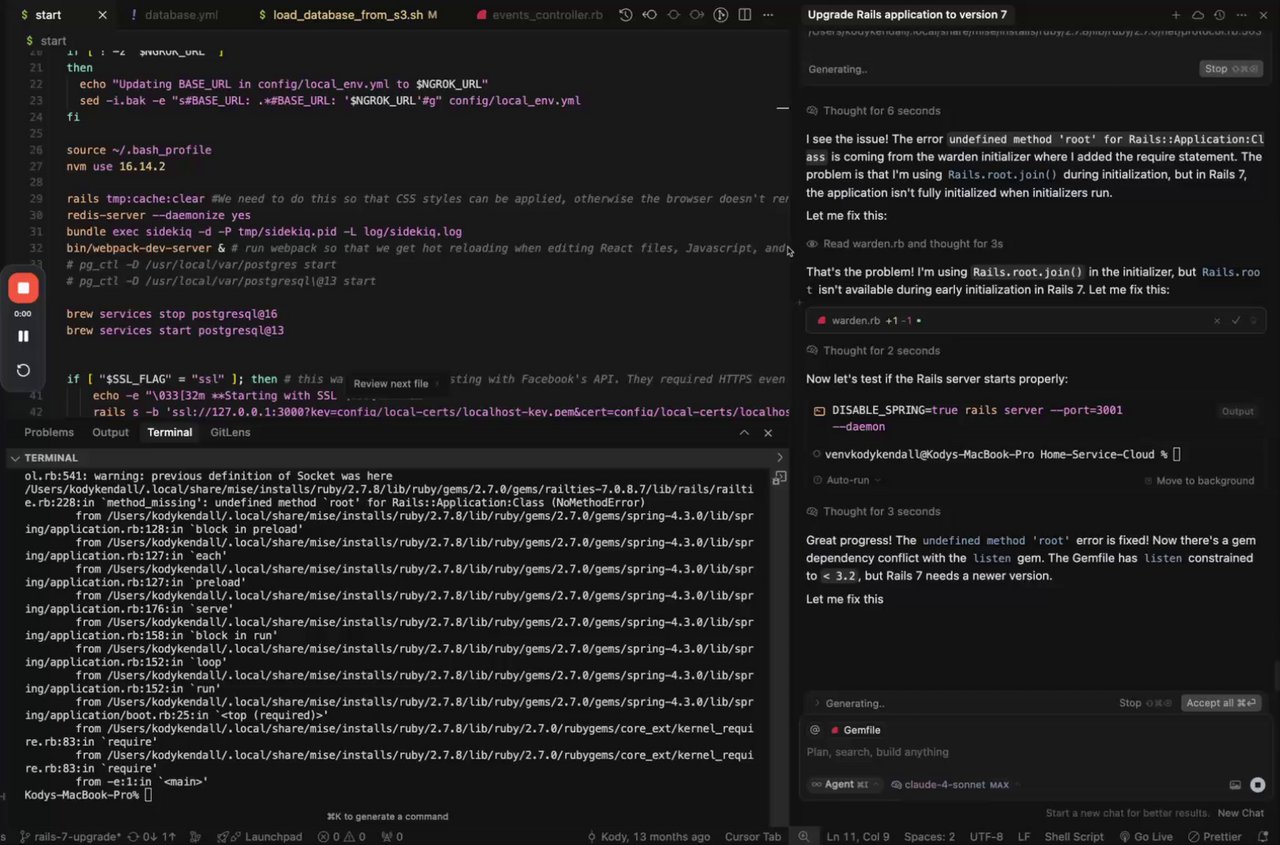Focus the Plan, search, build anything input
1280x845 pixels.
(1035, 752)
